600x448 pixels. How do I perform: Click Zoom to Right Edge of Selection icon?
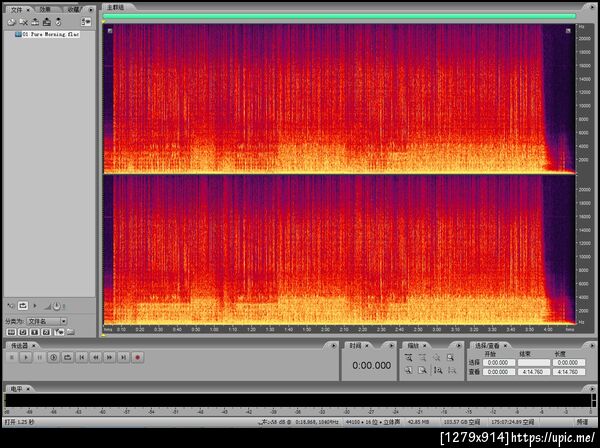coord(422,370)
